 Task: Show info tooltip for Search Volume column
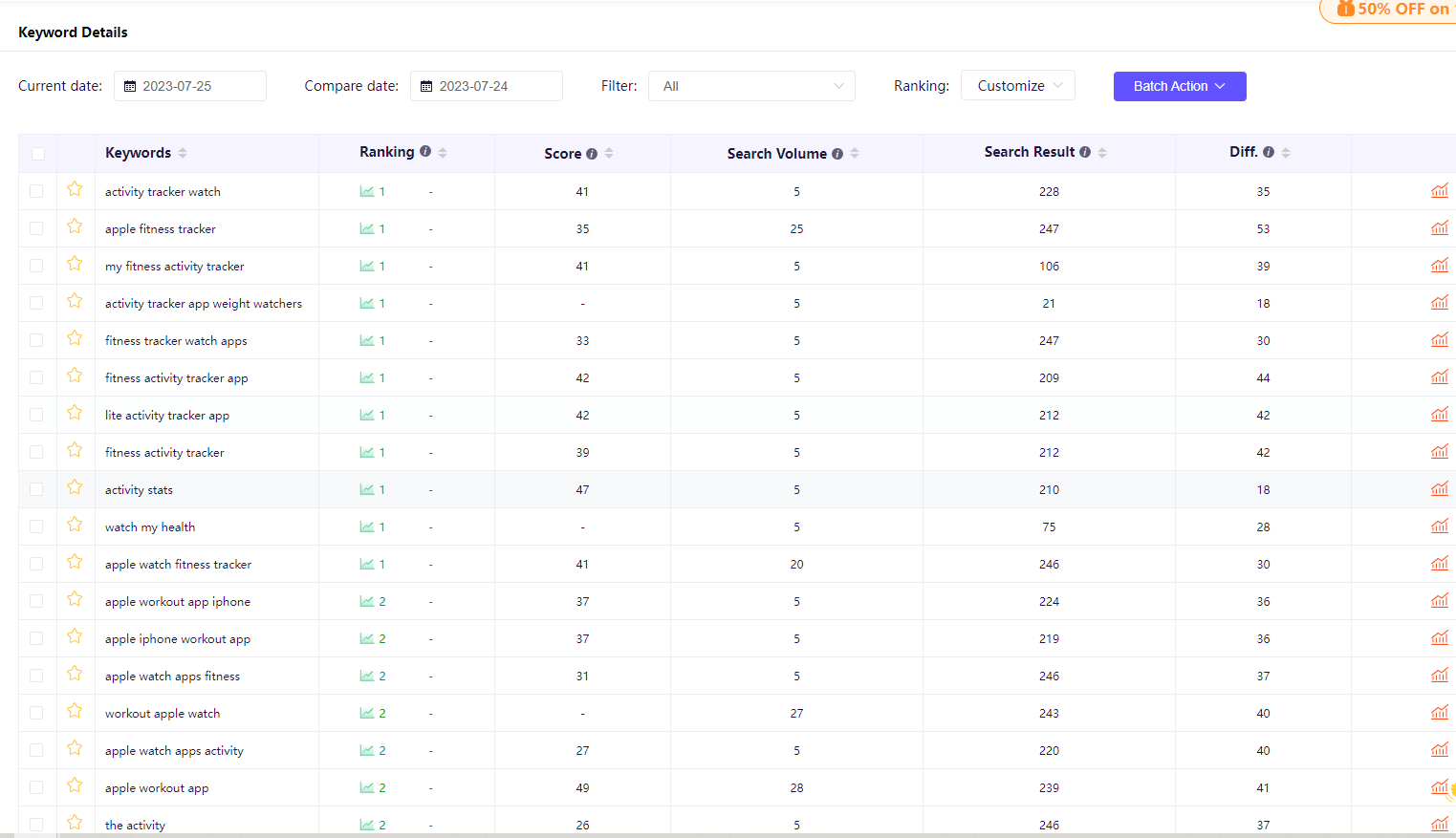pos(837,154)
